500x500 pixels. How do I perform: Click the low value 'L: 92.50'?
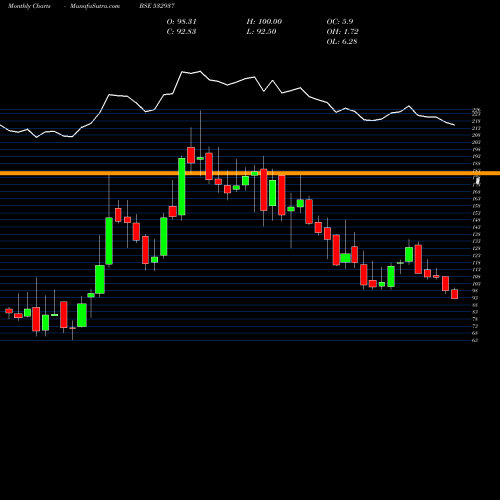(x=261, y=32)
